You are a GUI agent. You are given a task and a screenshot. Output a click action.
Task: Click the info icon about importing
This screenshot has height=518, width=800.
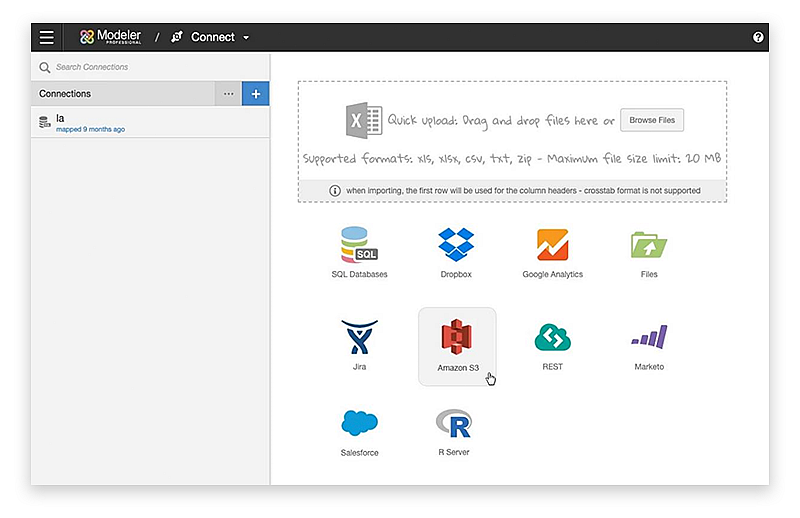[x=335, y=191]
